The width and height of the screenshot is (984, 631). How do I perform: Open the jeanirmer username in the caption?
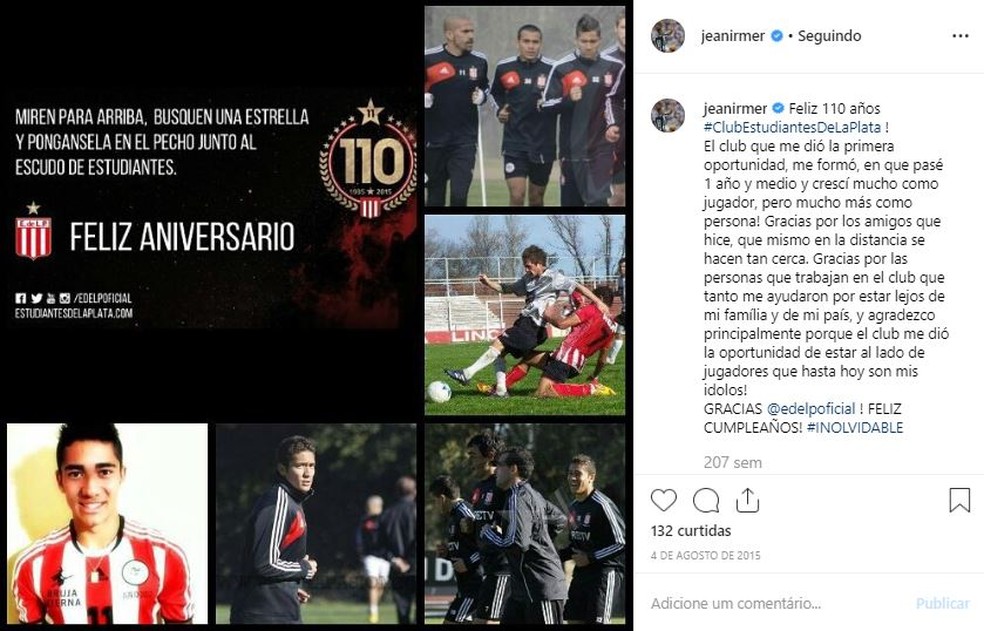click(735, 108)
